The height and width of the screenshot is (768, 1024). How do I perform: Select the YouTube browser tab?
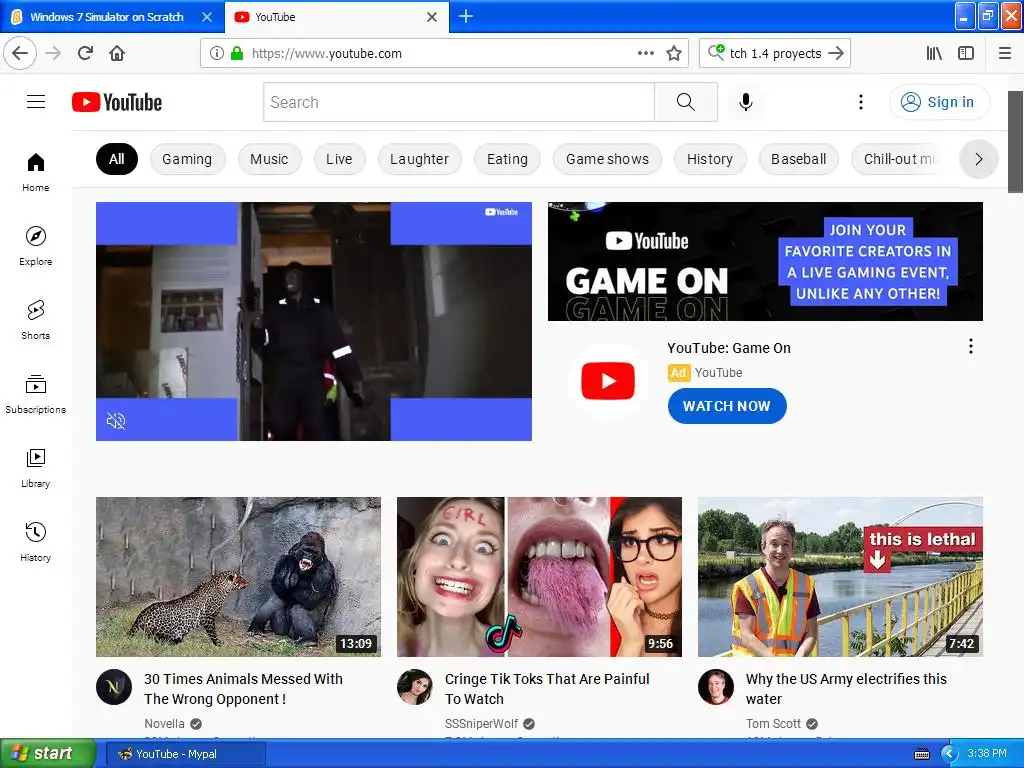337,17
